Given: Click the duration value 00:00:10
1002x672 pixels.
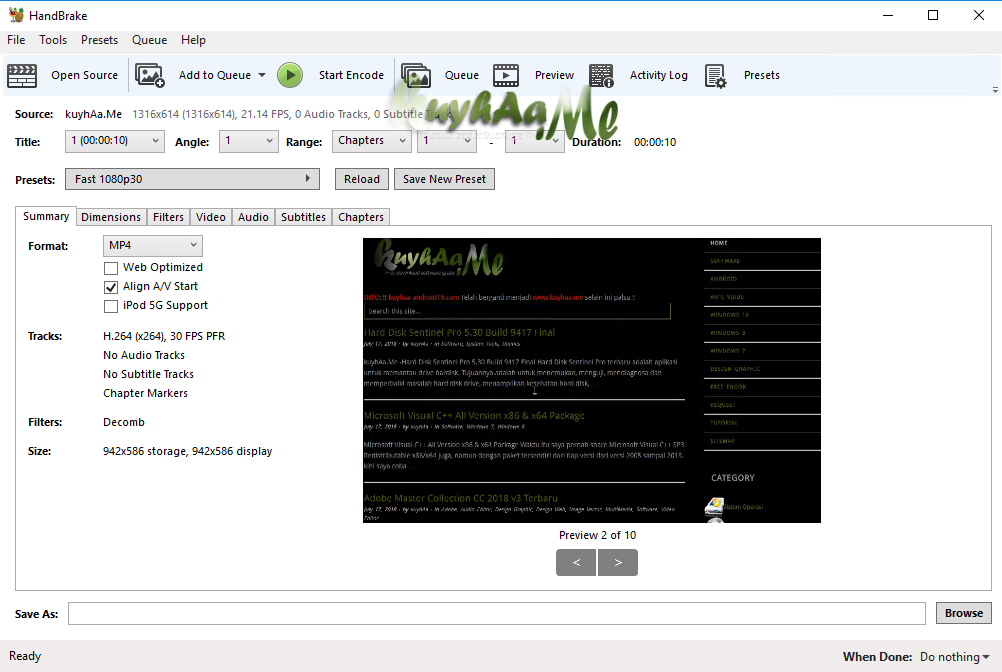Looking at the screenshot, I should pyautogui.click(x=655, y=142).
